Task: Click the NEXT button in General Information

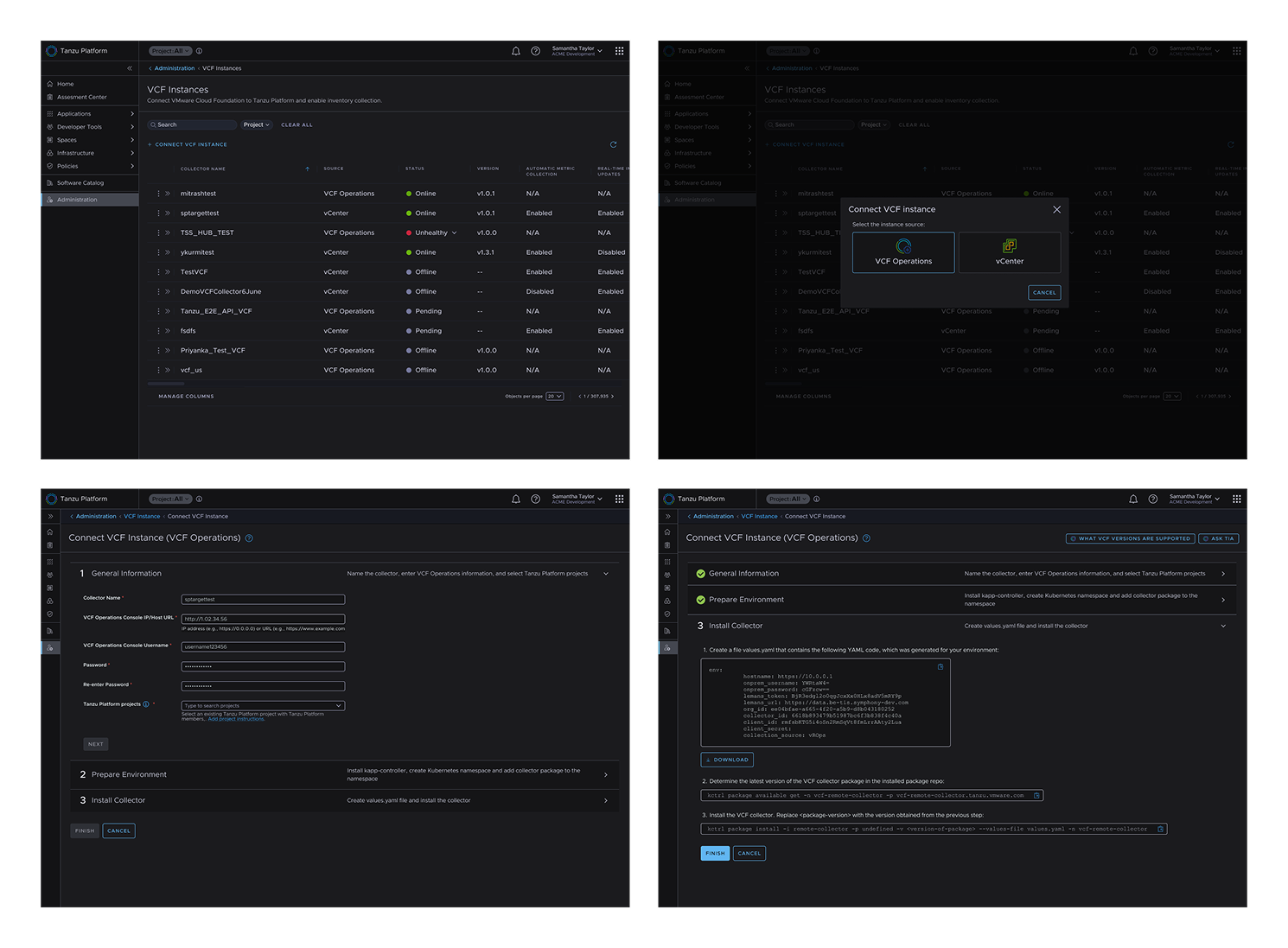Action: tap(96, 744)
